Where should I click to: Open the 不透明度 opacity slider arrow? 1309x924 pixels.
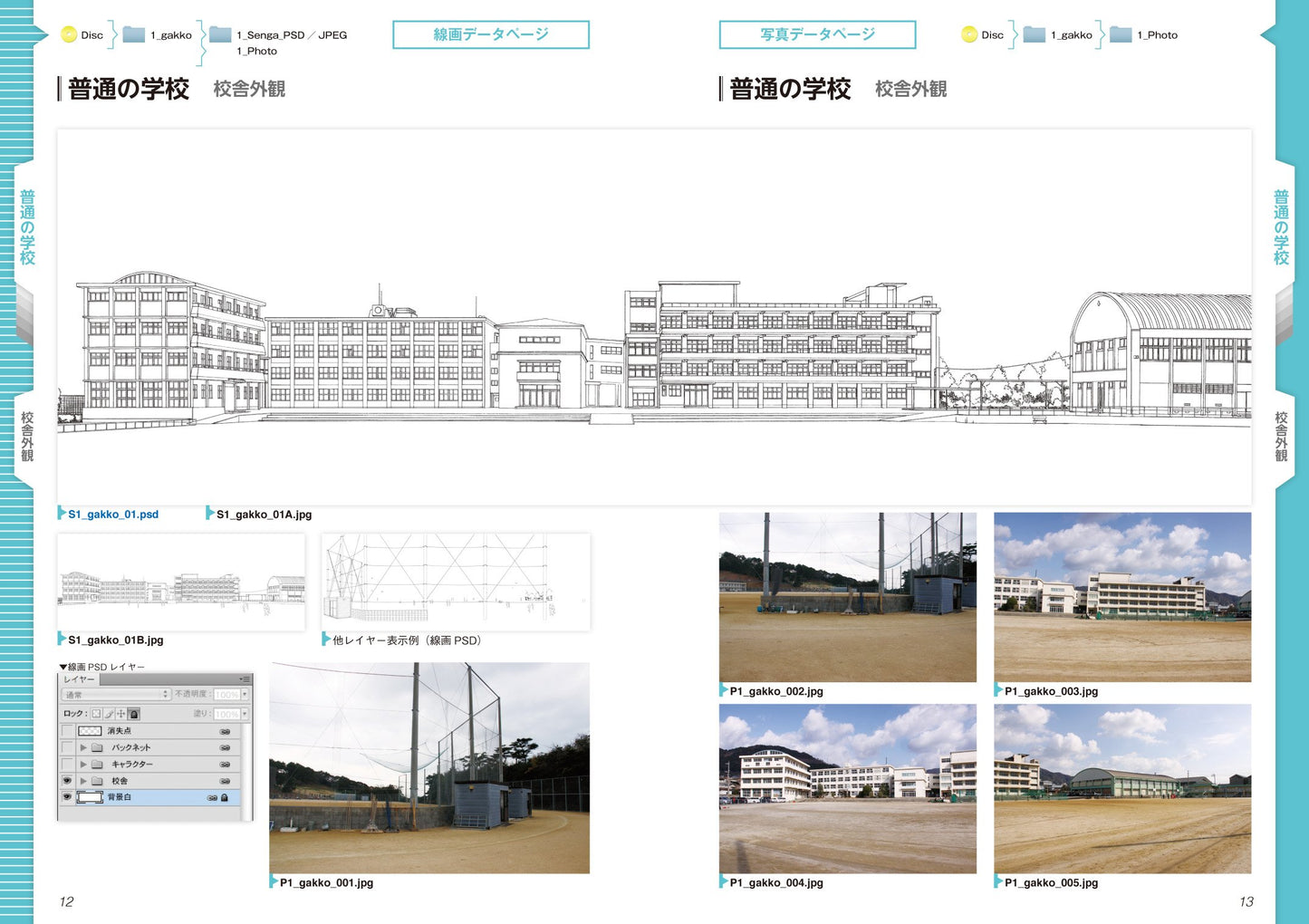245,695
